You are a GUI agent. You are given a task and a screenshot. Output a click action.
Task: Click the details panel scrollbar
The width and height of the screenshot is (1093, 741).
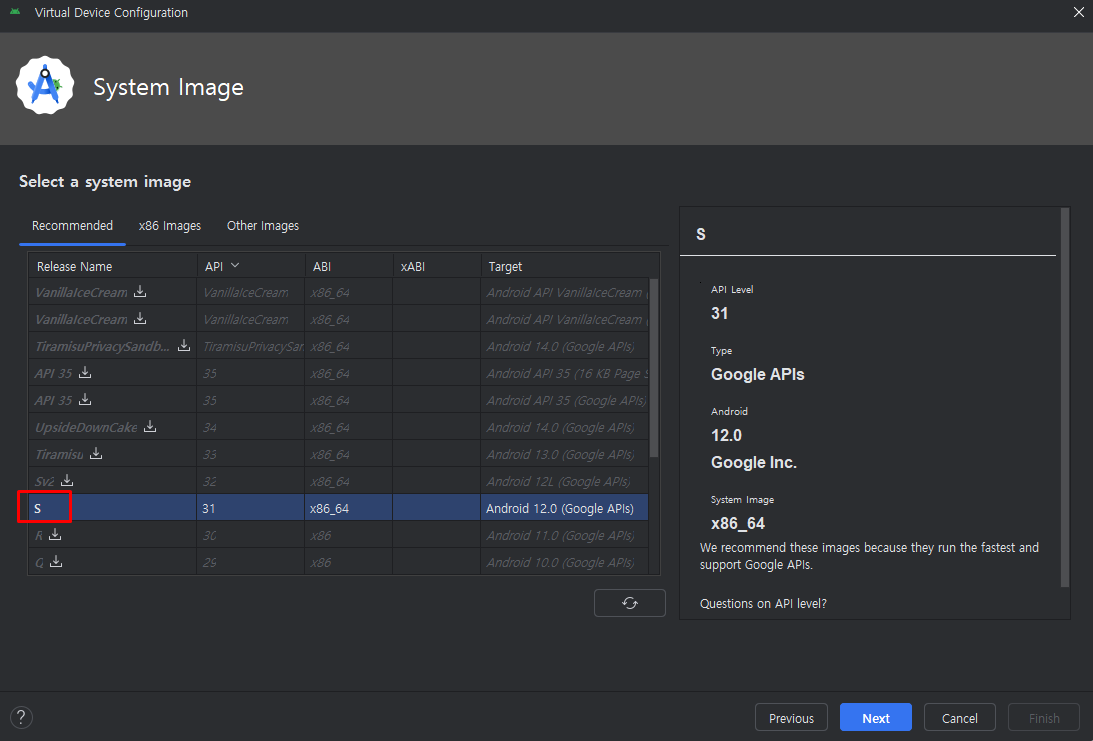[x=1064, y=397]
